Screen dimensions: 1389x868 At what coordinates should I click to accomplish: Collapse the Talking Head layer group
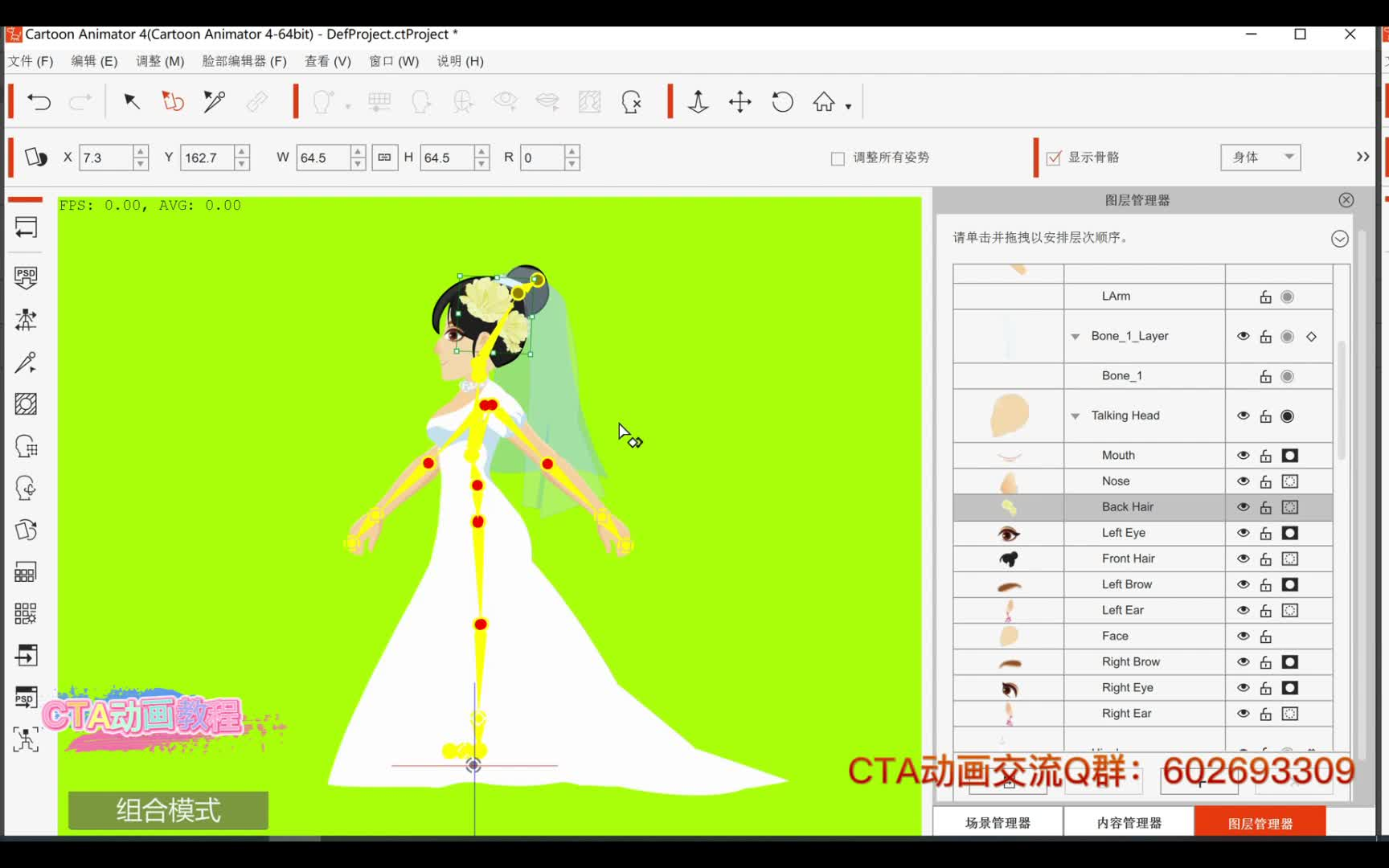1076,416
